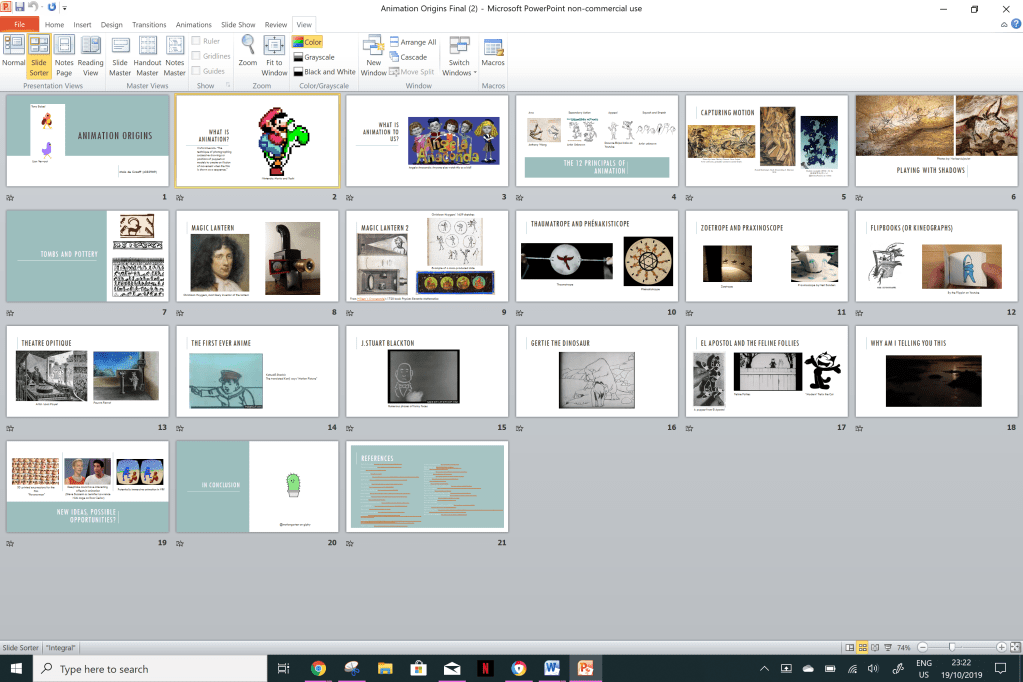Open the Customize Quick Access Toolbar dropdown

click(x=65, y=8)
